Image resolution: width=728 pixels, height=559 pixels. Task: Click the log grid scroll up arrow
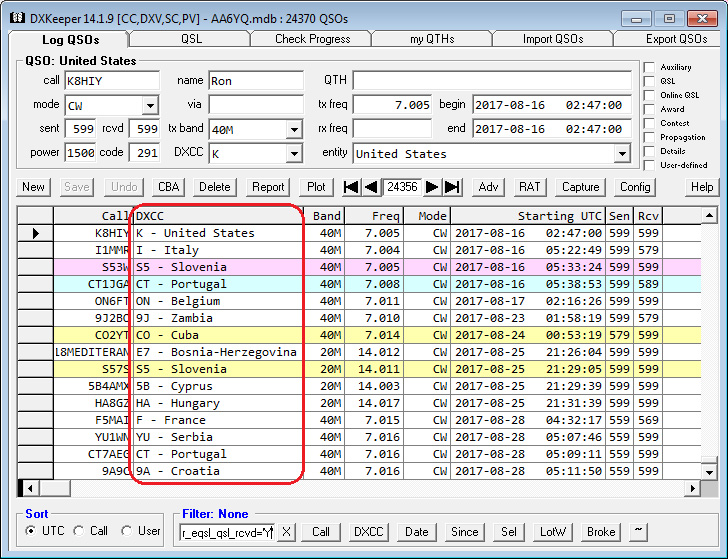tap(709, 215)
